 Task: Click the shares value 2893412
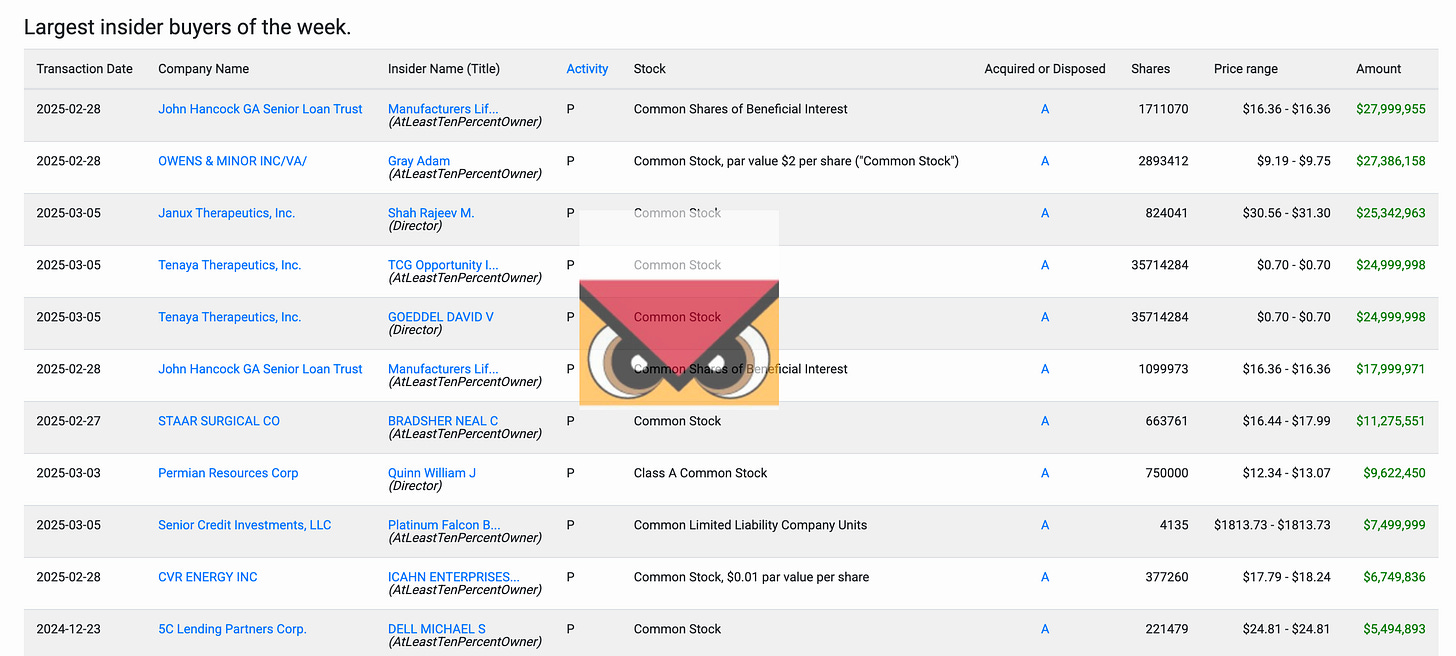coord(1162,161)
